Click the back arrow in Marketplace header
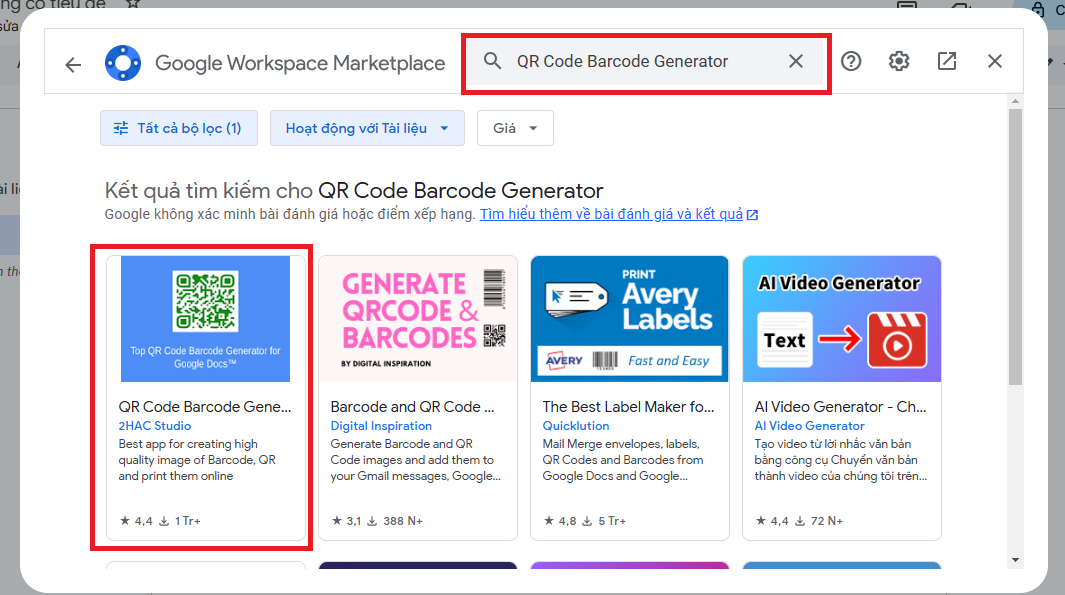Screen dimensions: 1065x595 click(x=73, y=64)
